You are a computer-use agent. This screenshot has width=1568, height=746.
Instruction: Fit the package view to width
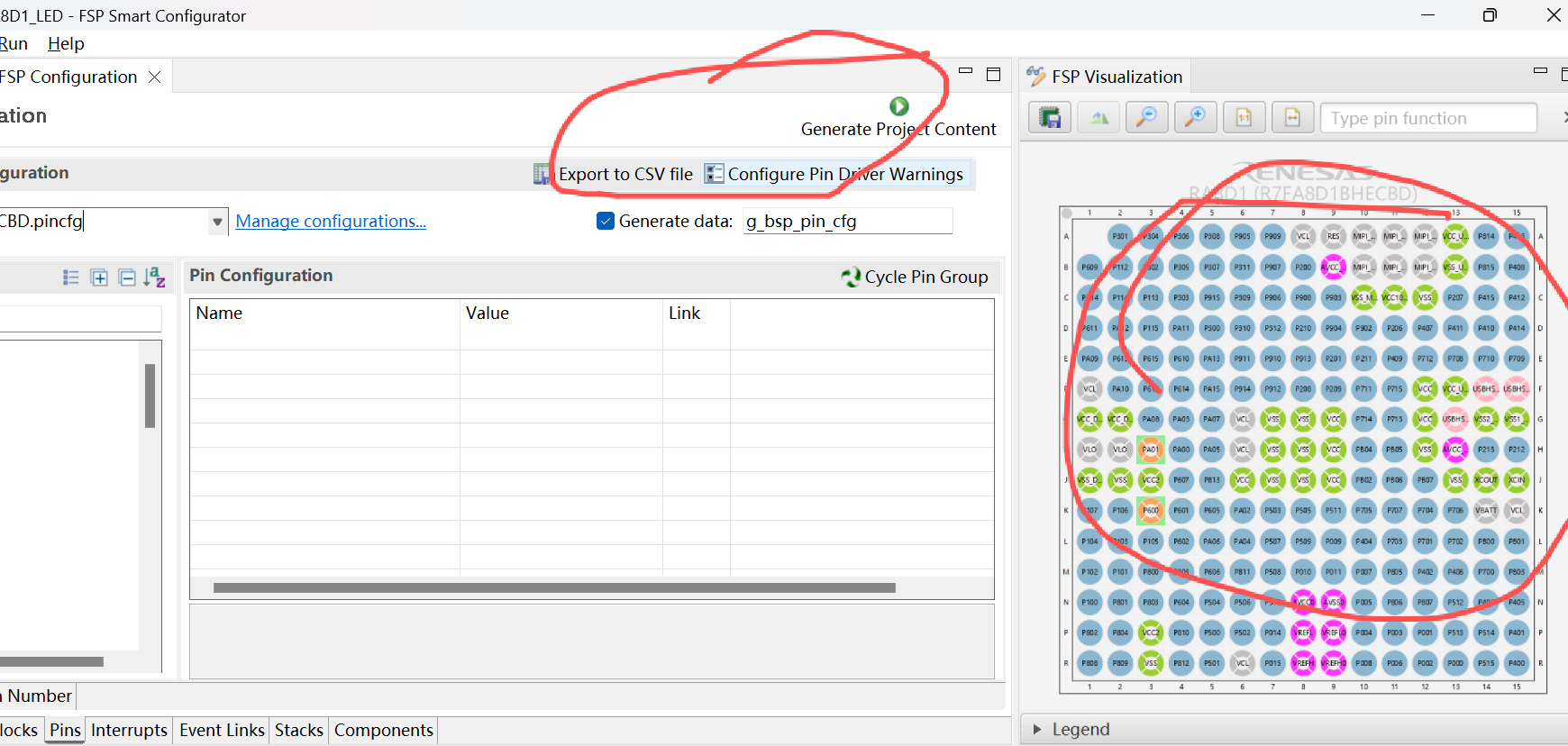(x=1292, y=118)
